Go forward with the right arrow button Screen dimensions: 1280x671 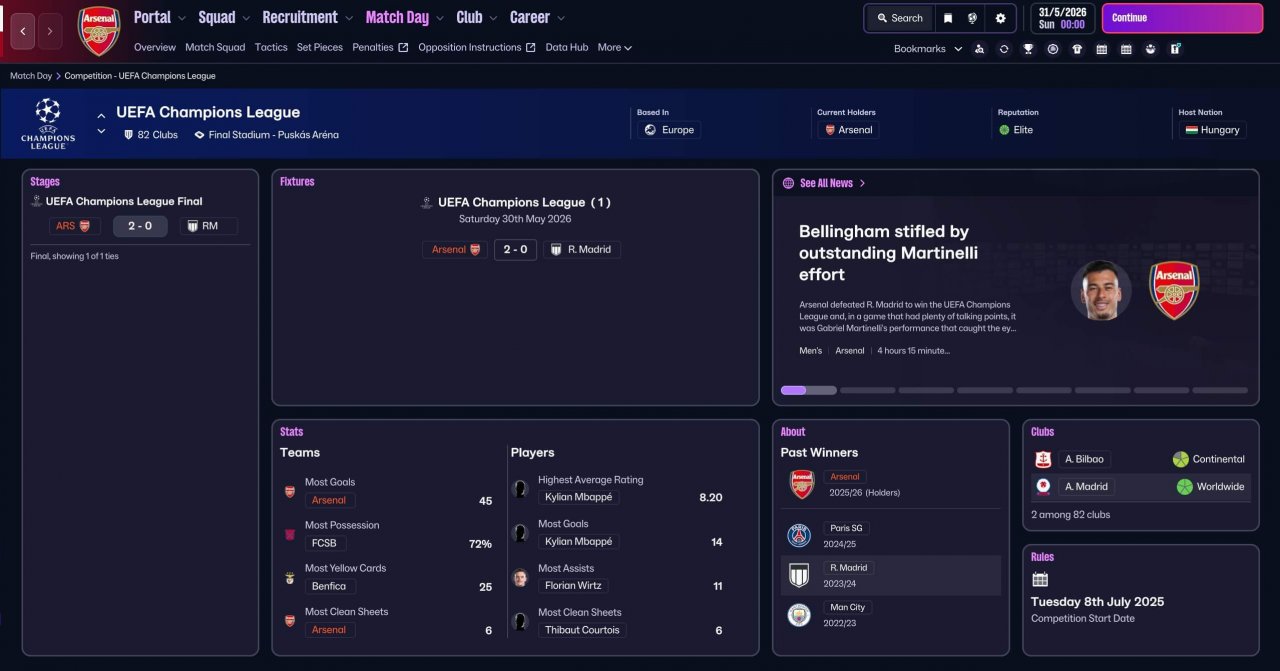(50, 31)
